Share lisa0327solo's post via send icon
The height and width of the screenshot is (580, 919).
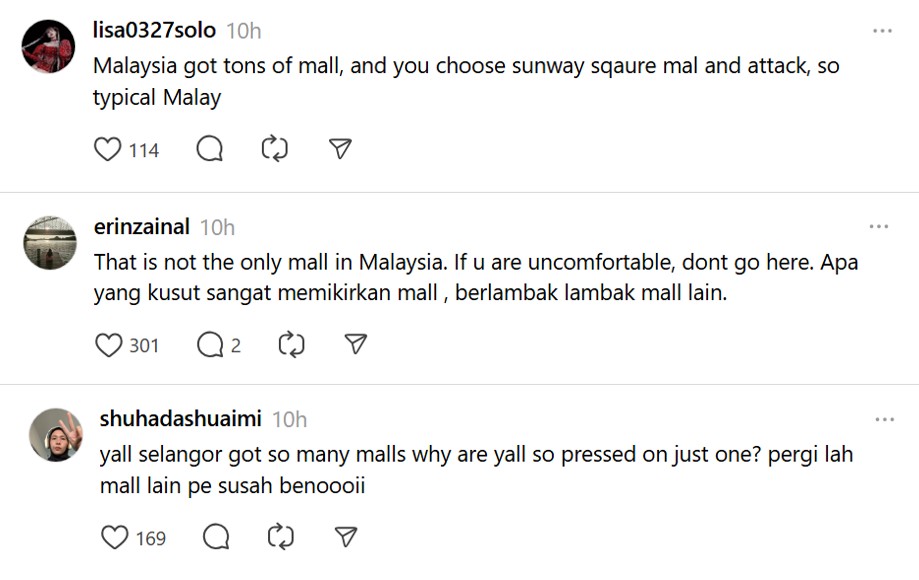tap(340, 150)
